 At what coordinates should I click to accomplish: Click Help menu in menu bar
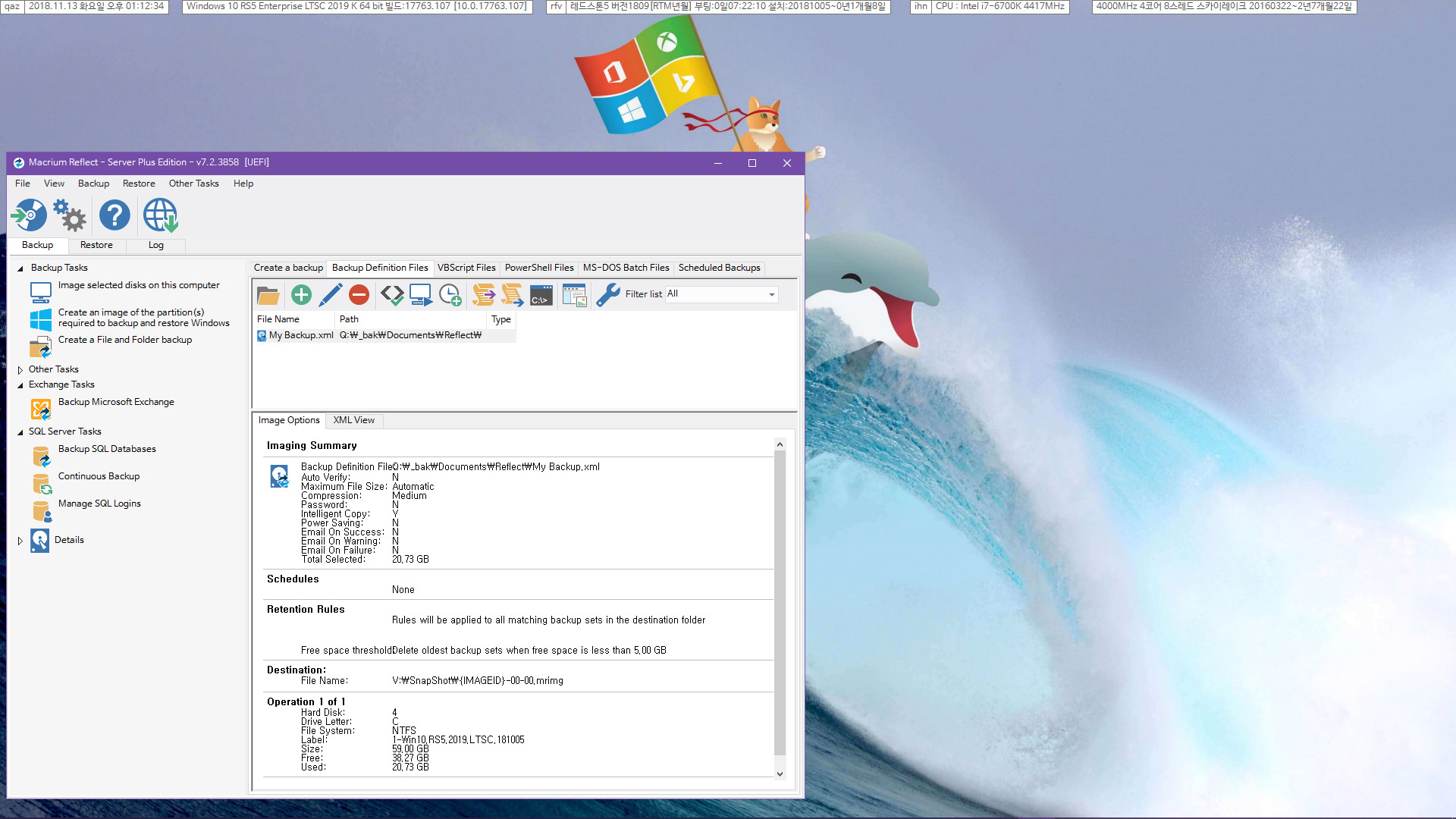click(242, 183)
